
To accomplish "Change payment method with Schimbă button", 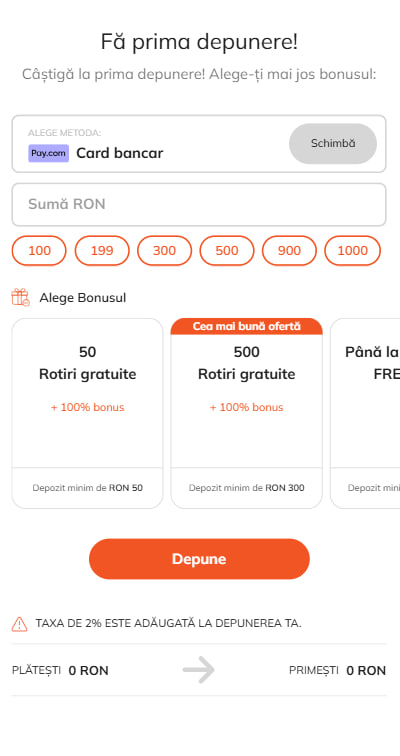I will pyautogui.click(x=333, y=144).
